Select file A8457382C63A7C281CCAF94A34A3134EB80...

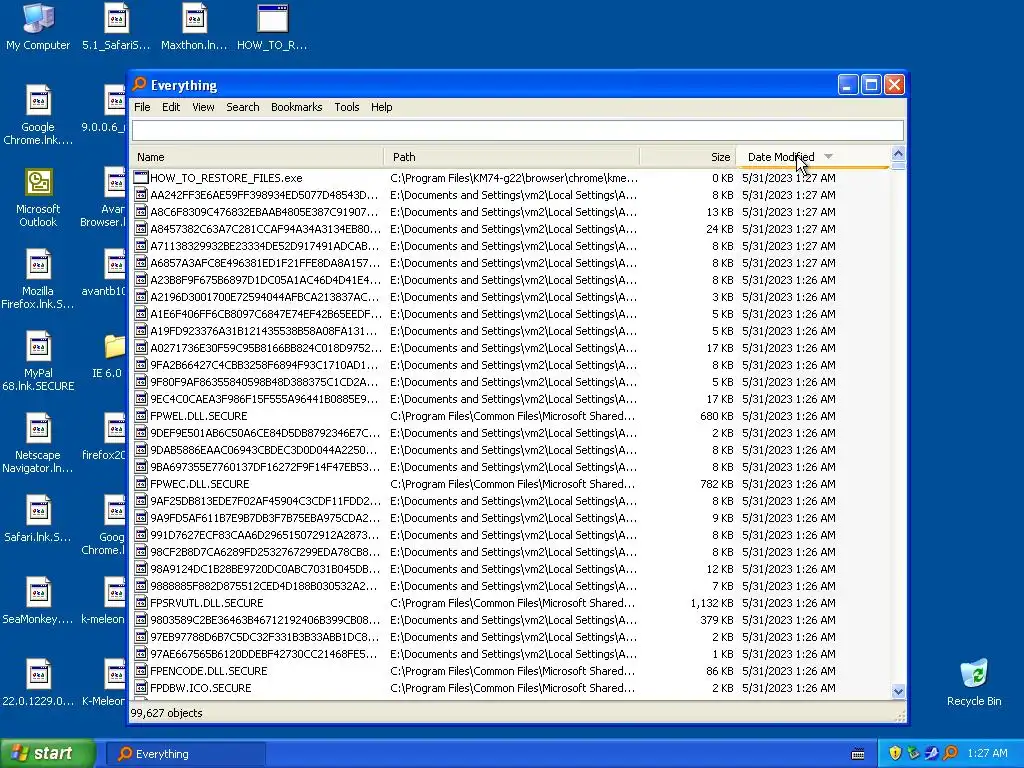click(x=264, y=229)
